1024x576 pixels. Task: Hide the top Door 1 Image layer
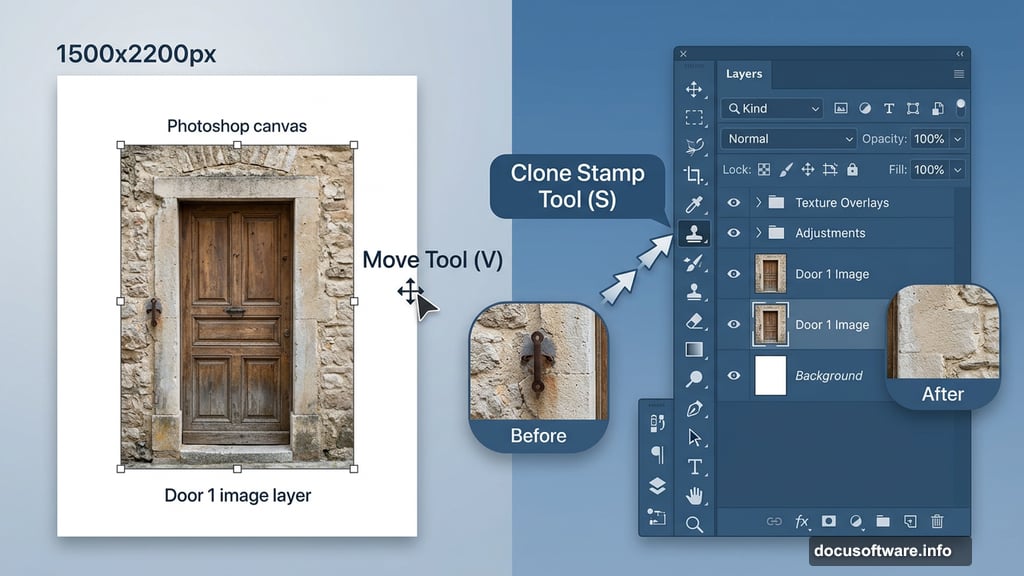coord(732,272)
